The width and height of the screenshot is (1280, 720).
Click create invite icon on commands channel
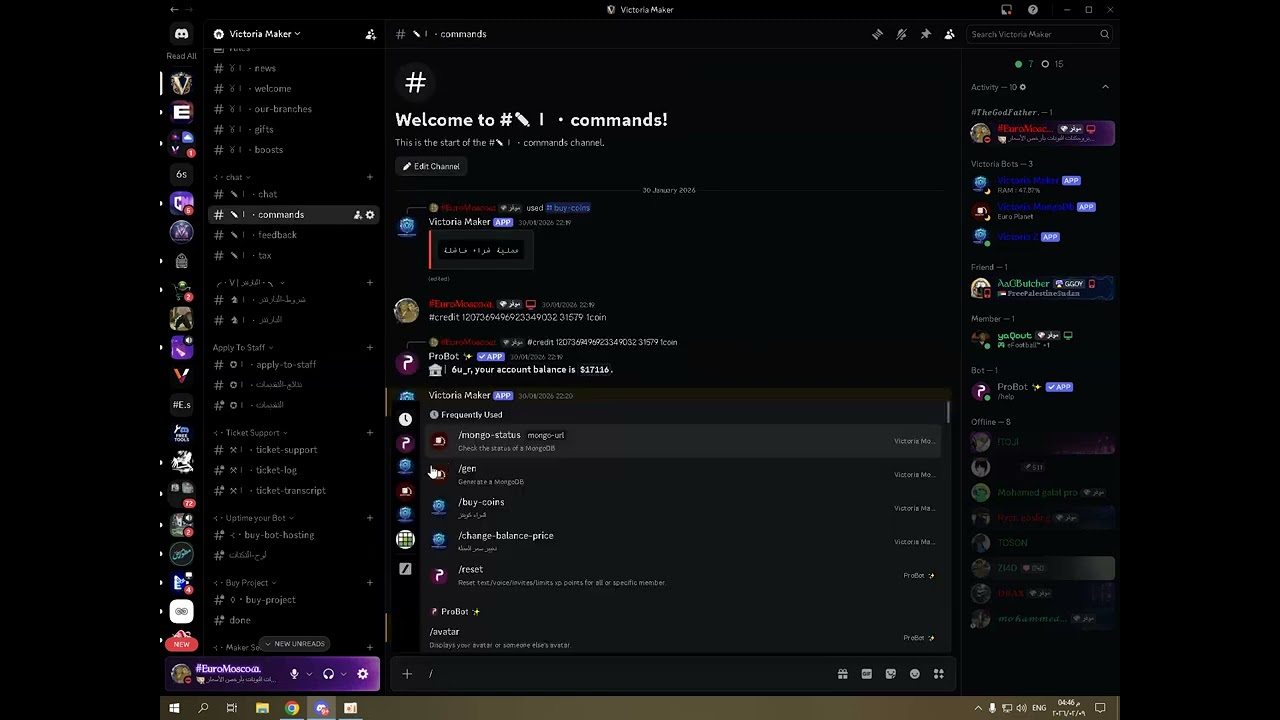coord(357,215)
